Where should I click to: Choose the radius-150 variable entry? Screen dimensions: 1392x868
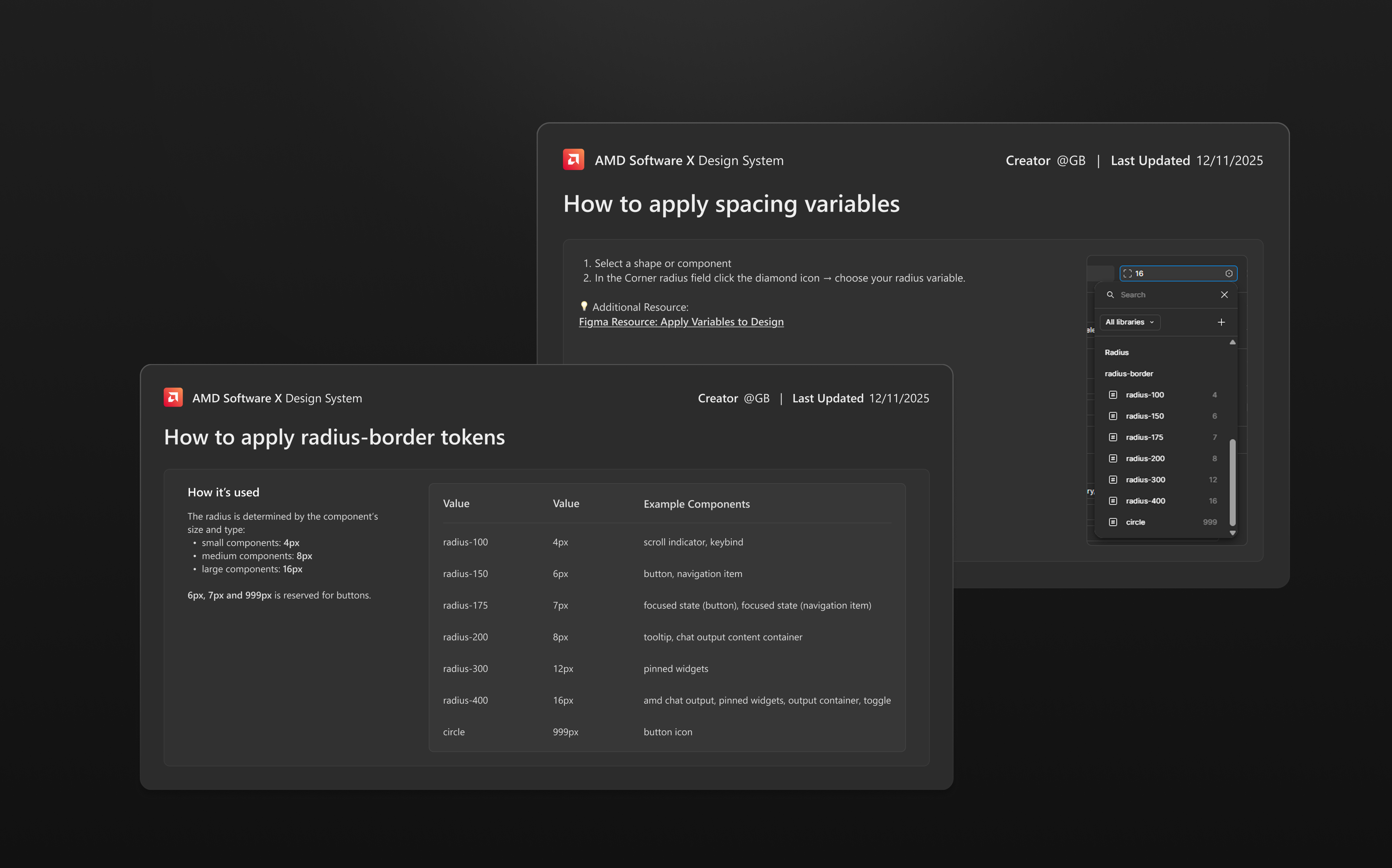pyautogui.click(x=1144, y=416)
